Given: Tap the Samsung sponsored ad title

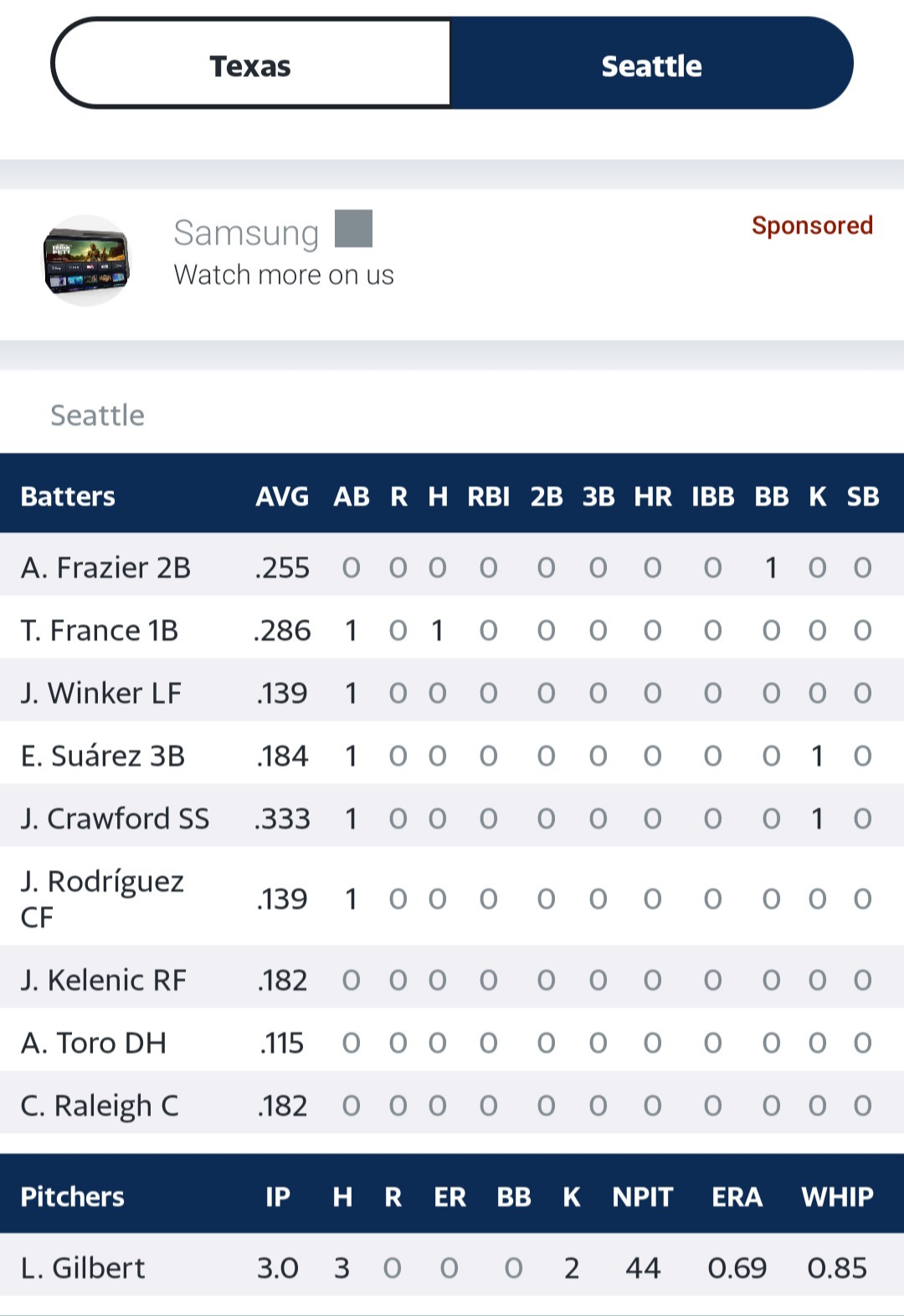Looking at the screenshot, I should (246, 233).
